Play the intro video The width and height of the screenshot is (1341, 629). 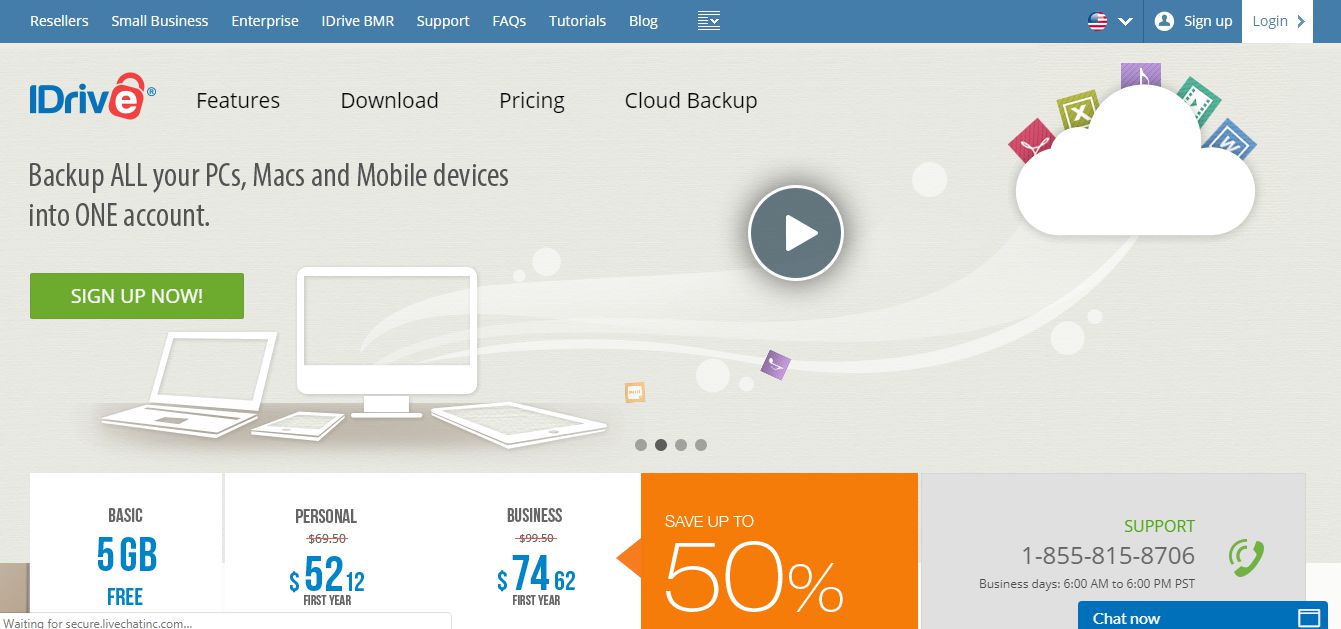click(x=796, y=233)
